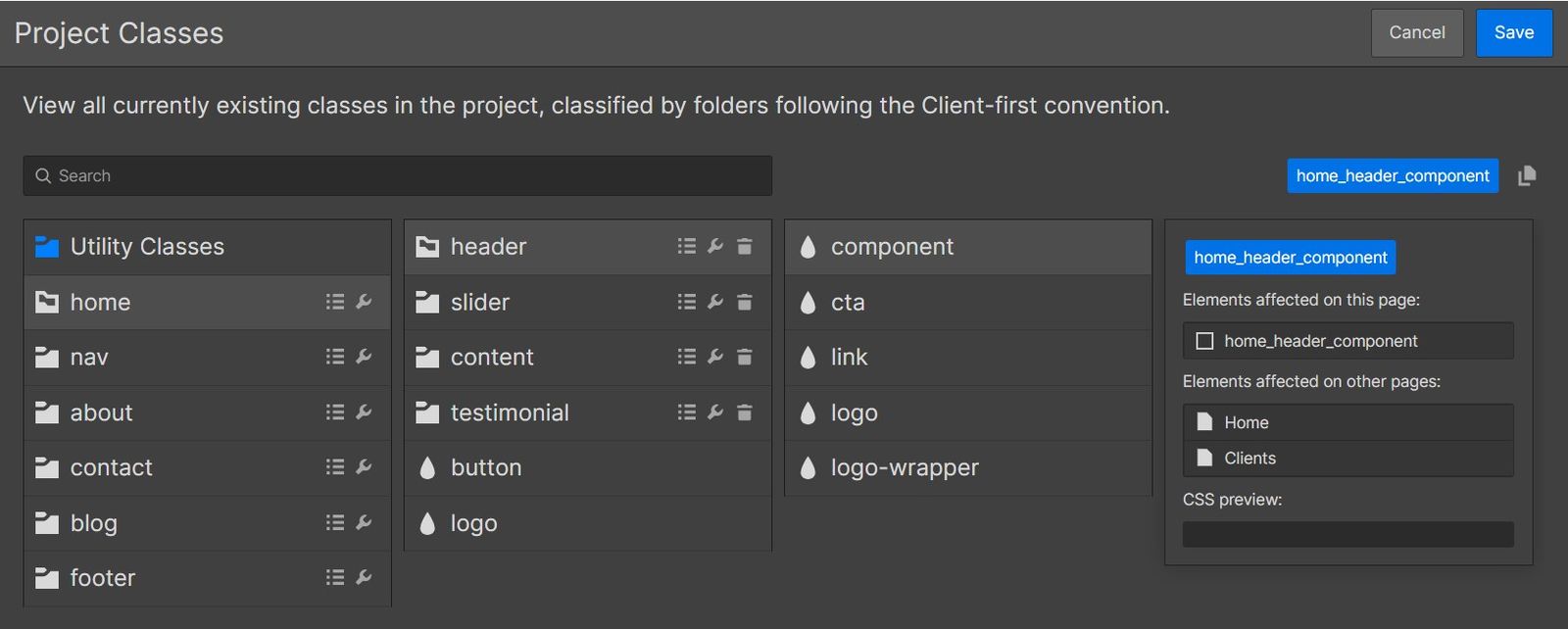
Task: Expand the contact folder
Action: pyautogui.click(x=111, y=467)
